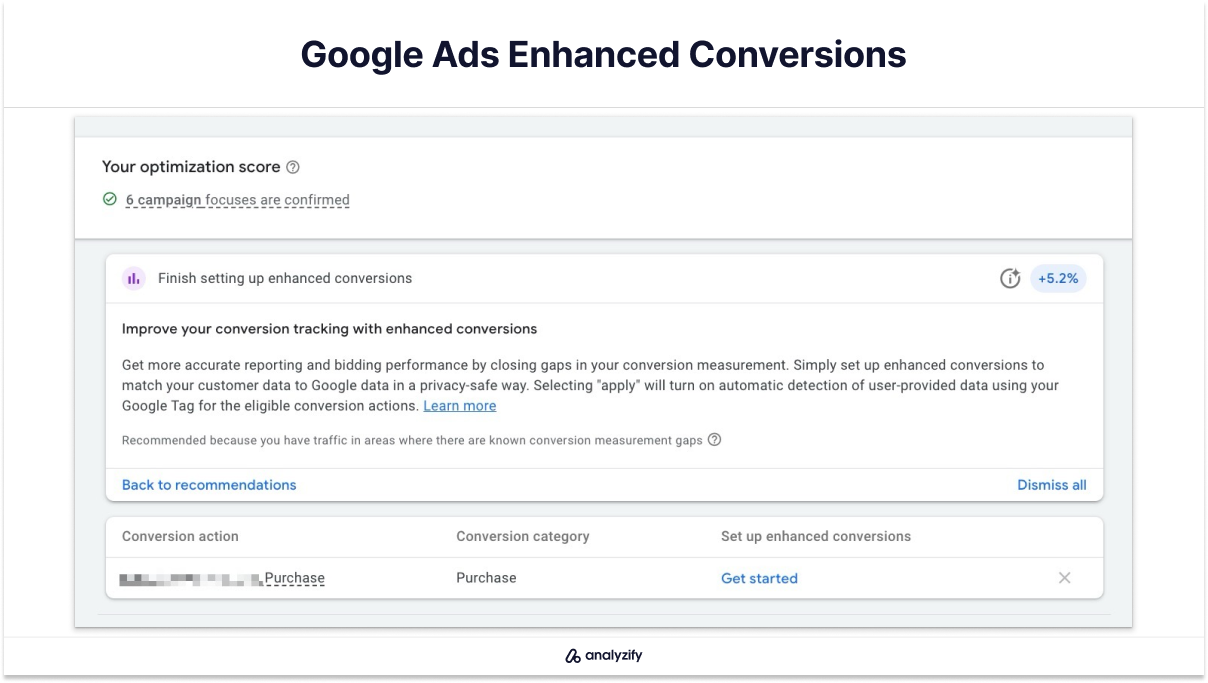This screenshot has width=1208, height=683.
Task: Dismiss the Purchase row with X icon
Action: pyautogui.click(x=1065, y=578)
